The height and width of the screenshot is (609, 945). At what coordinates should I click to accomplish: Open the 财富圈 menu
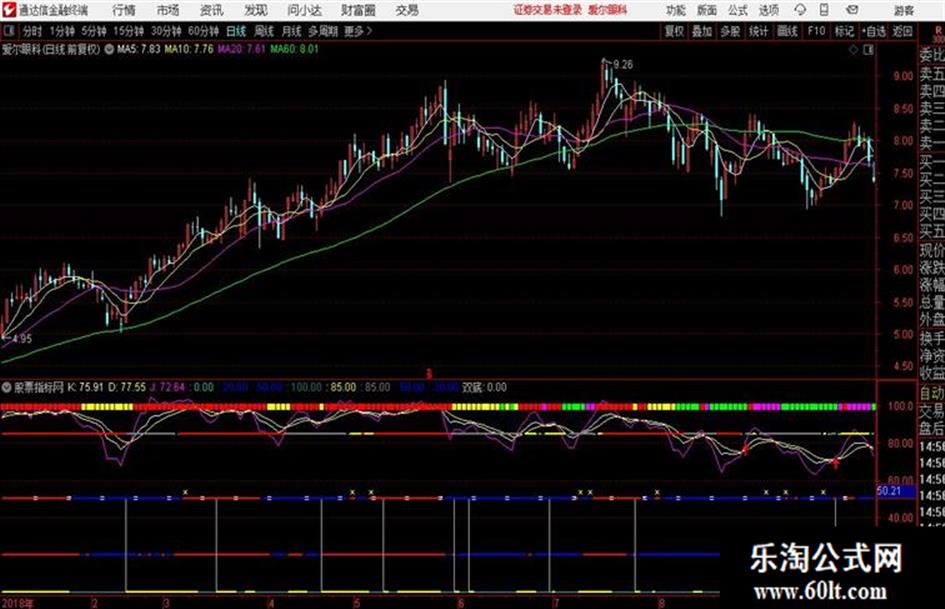click(x=358, y=10)
